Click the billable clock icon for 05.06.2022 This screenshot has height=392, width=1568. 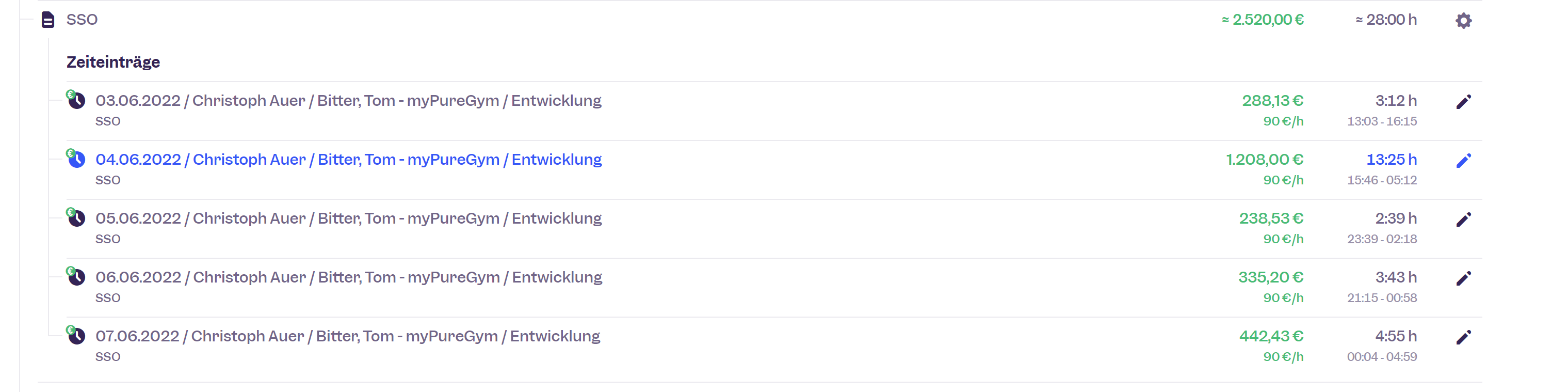76,217
